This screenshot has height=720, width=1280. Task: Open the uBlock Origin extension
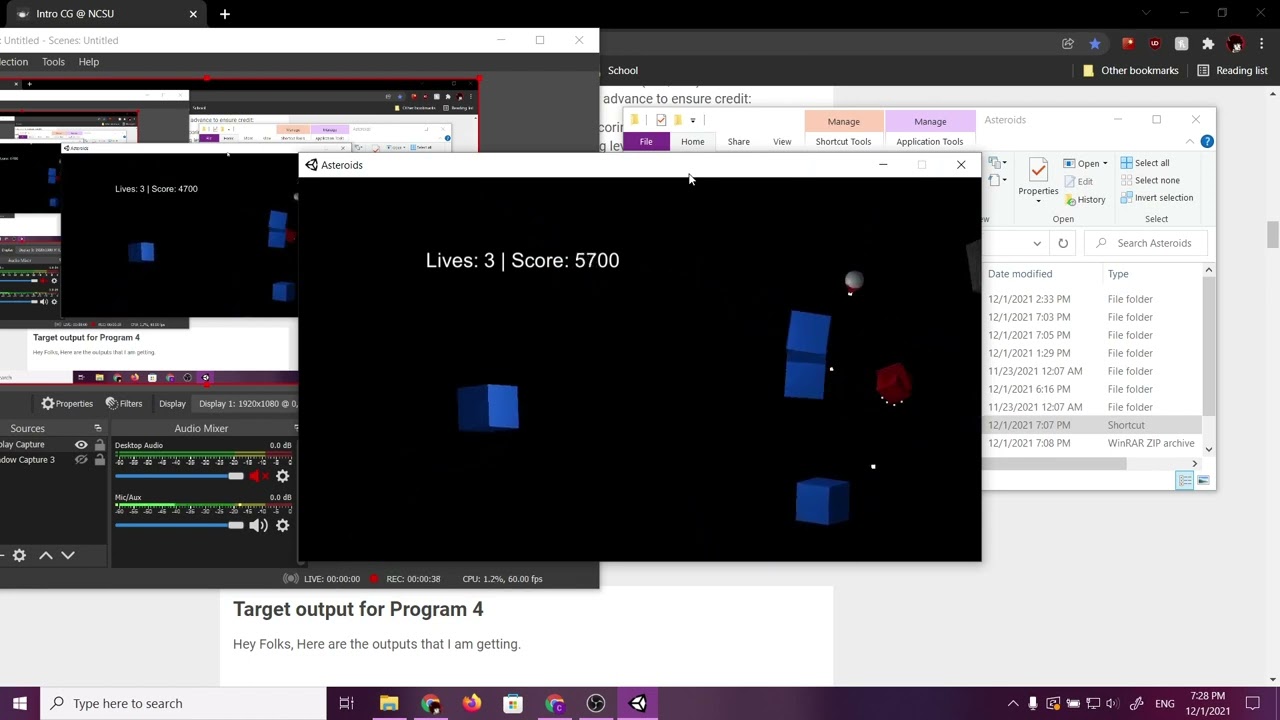click(1155, 44)
